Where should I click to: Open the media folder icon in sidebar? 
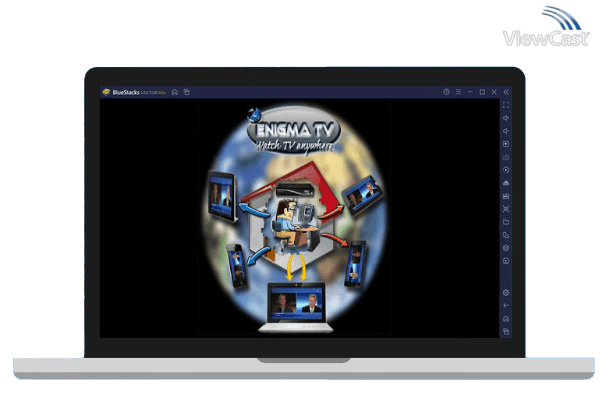506,222
